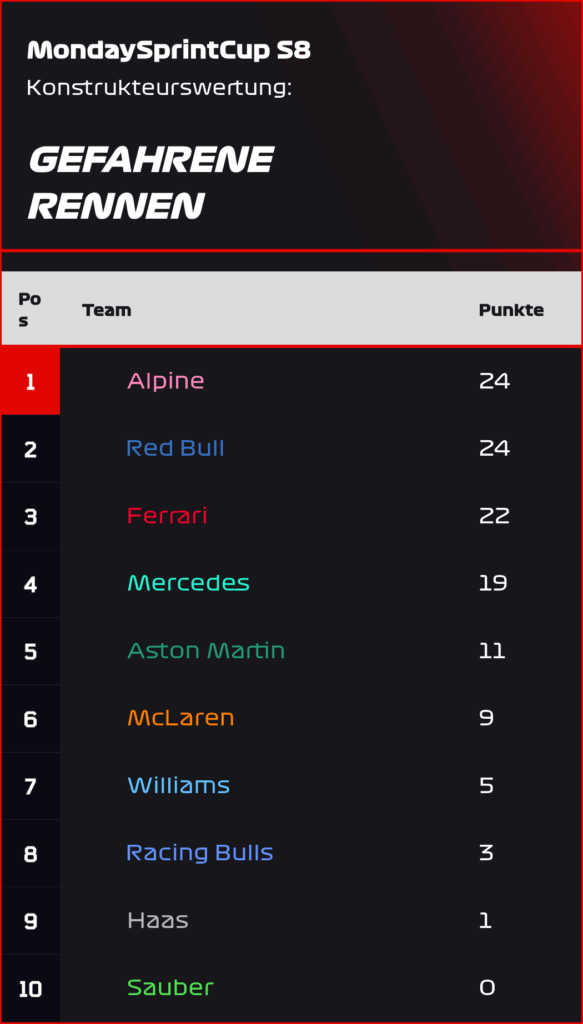The width and height of the screenshot is (583, 1024).
Task: Click the McLaren team name
Action: (x=180, y=718)
